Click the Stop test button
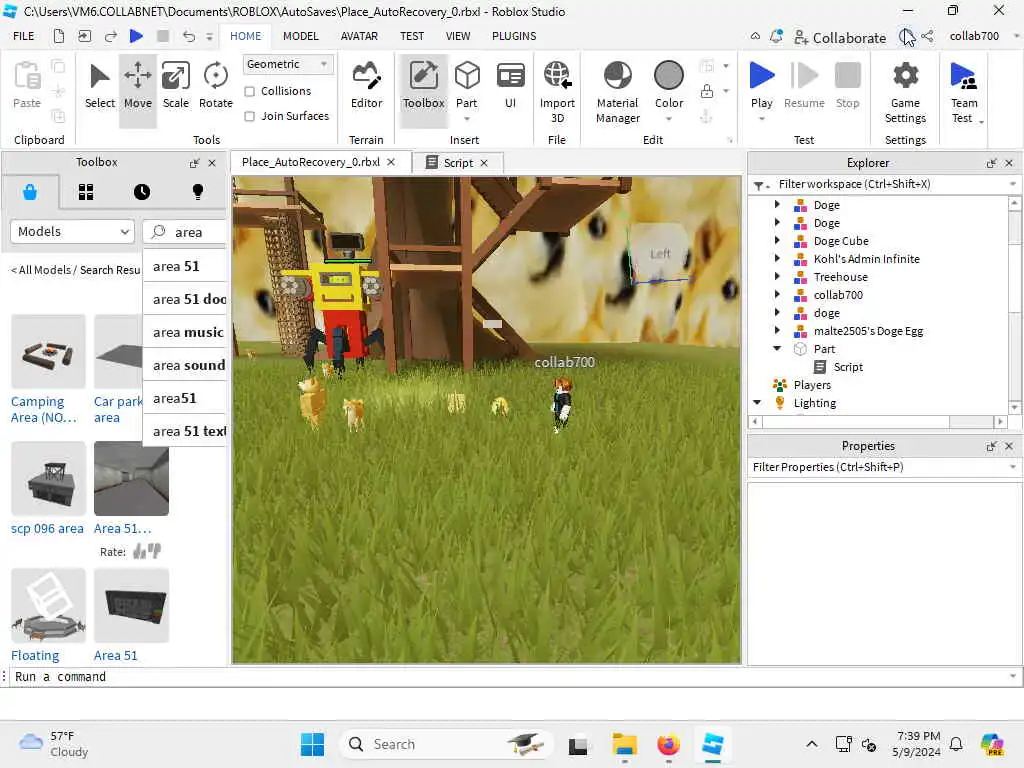This screenshot has width=1024, height=768. (848, 86)
